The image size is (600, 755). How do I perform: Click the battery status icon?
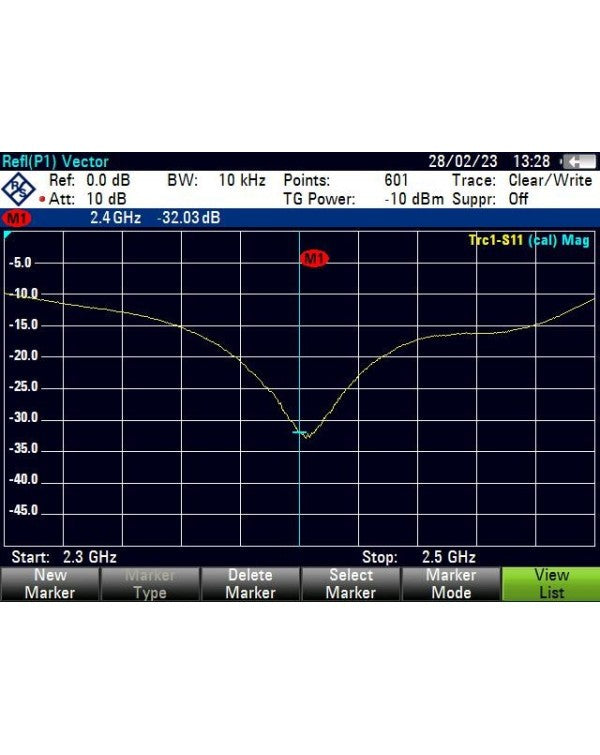point(579,161)
